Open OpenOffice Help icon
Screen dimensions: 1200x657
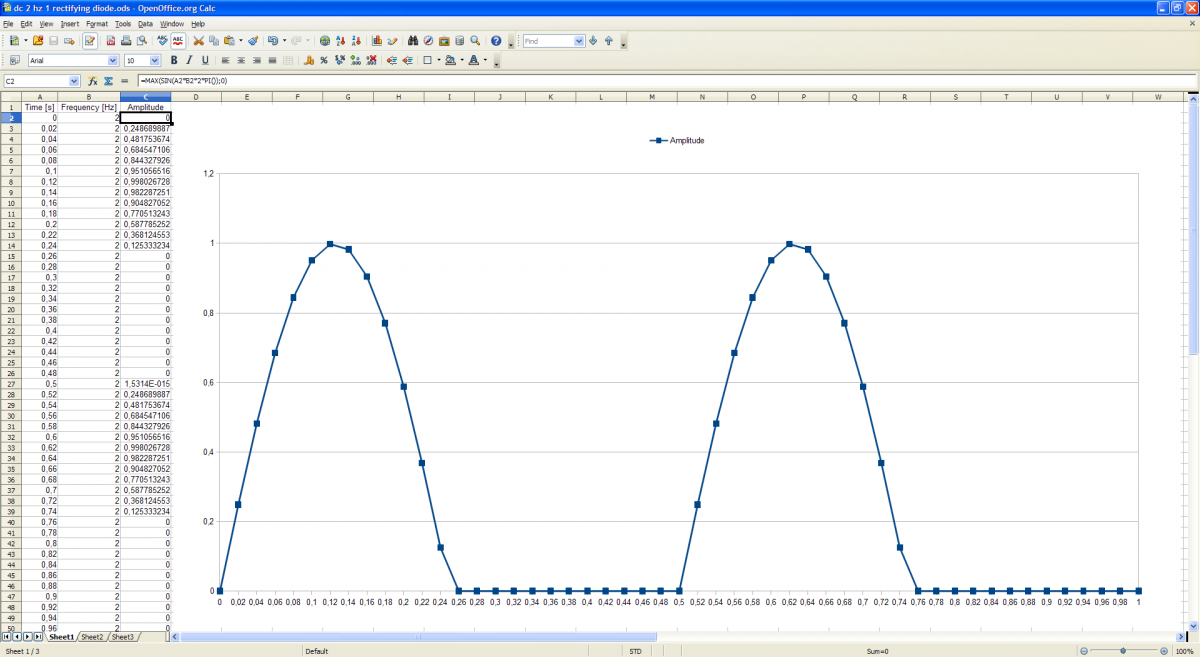[x=496, y=41]
